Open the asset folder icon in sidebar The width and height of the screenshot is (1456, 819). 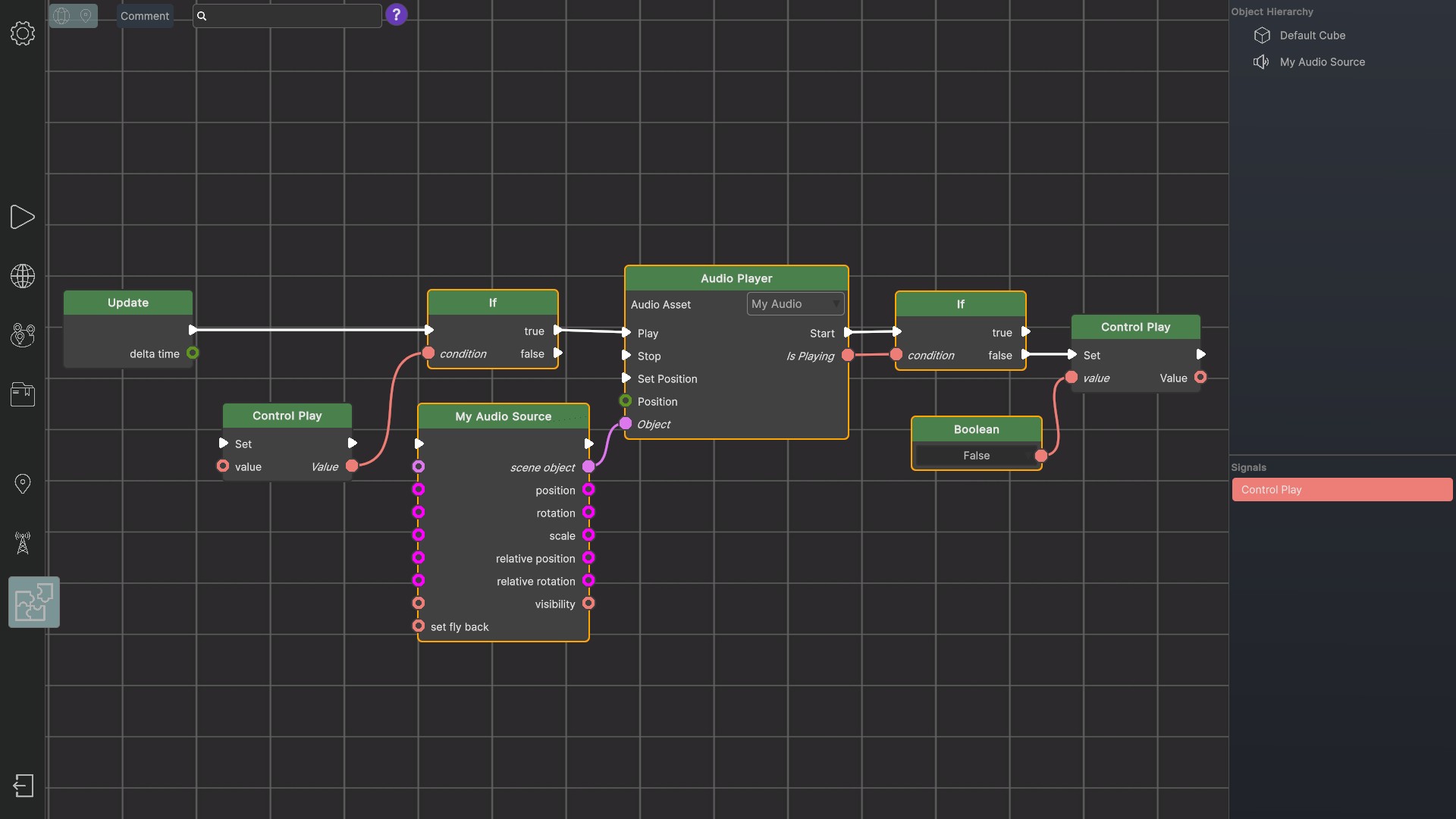coord(23,394)
